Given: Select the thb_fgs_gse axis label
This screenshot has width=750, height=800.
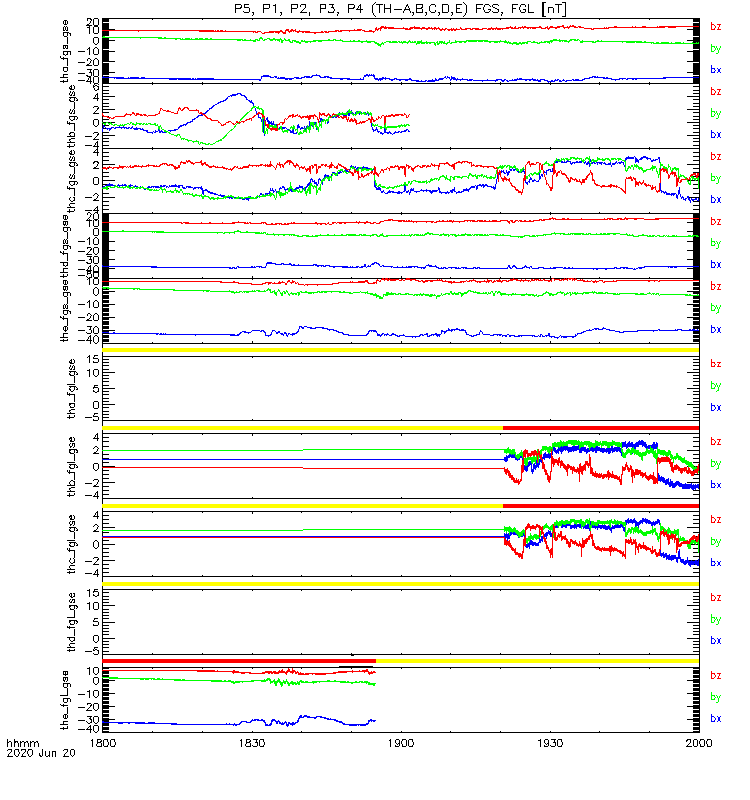Looking at the screenshot, I should click(71, 116).
